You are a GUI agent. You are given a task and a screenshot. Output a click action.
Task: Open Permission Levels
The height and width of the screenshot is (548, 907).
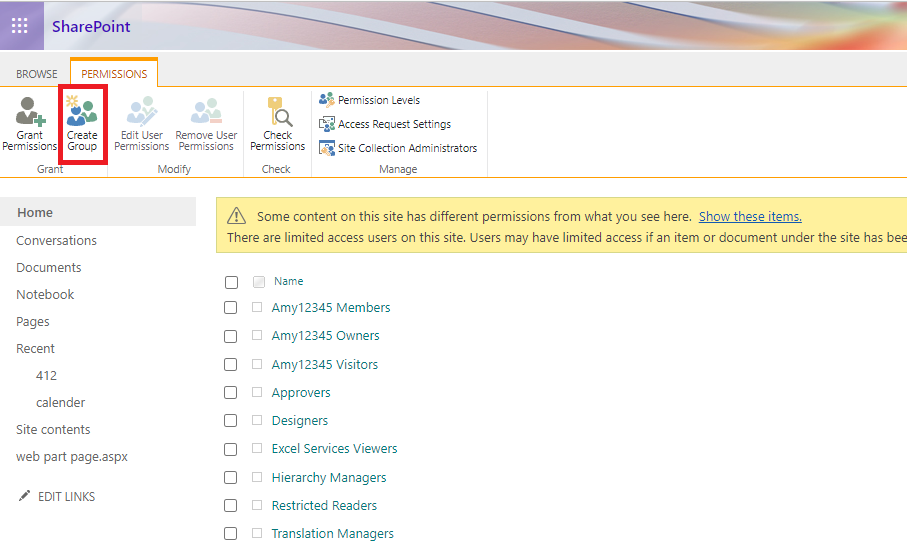[370, 100]
